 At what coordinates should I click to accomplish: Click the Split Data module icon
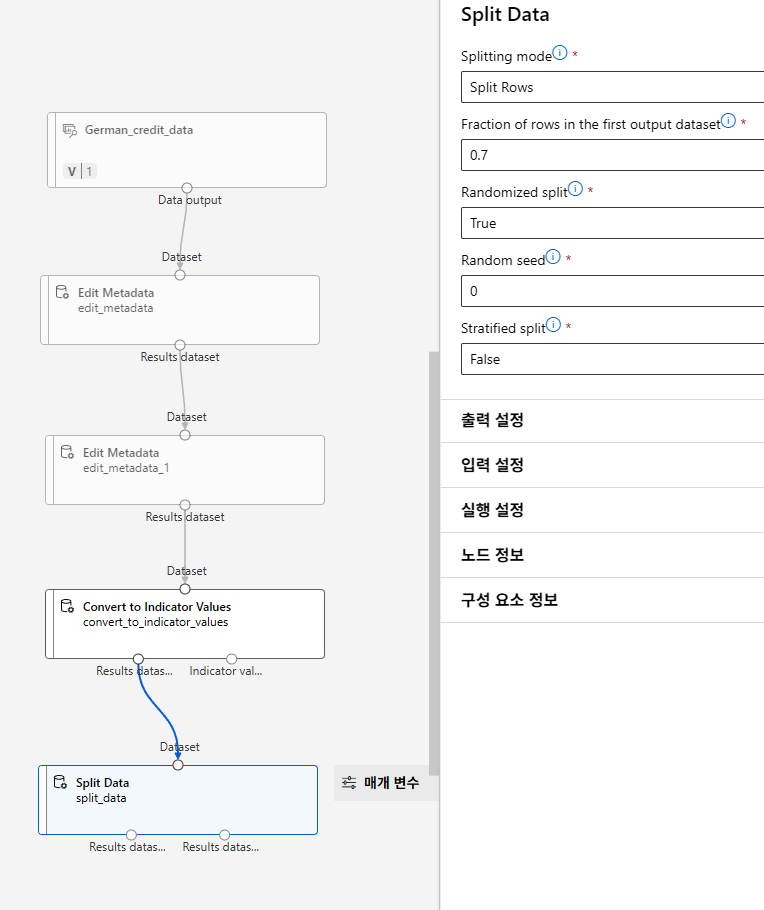(60, 782)
